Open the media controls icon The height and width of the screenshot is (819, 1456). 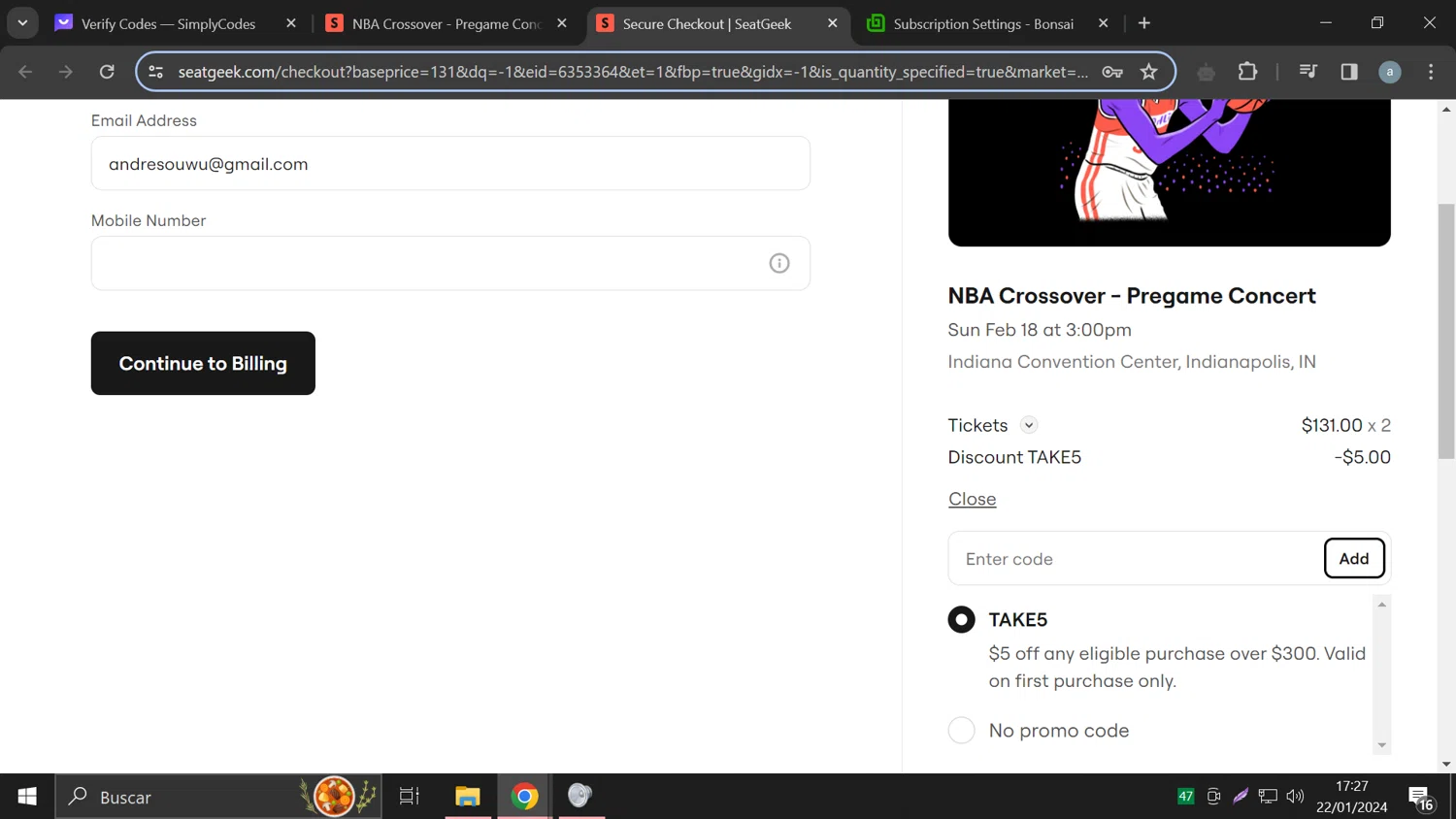(1308, 72)
